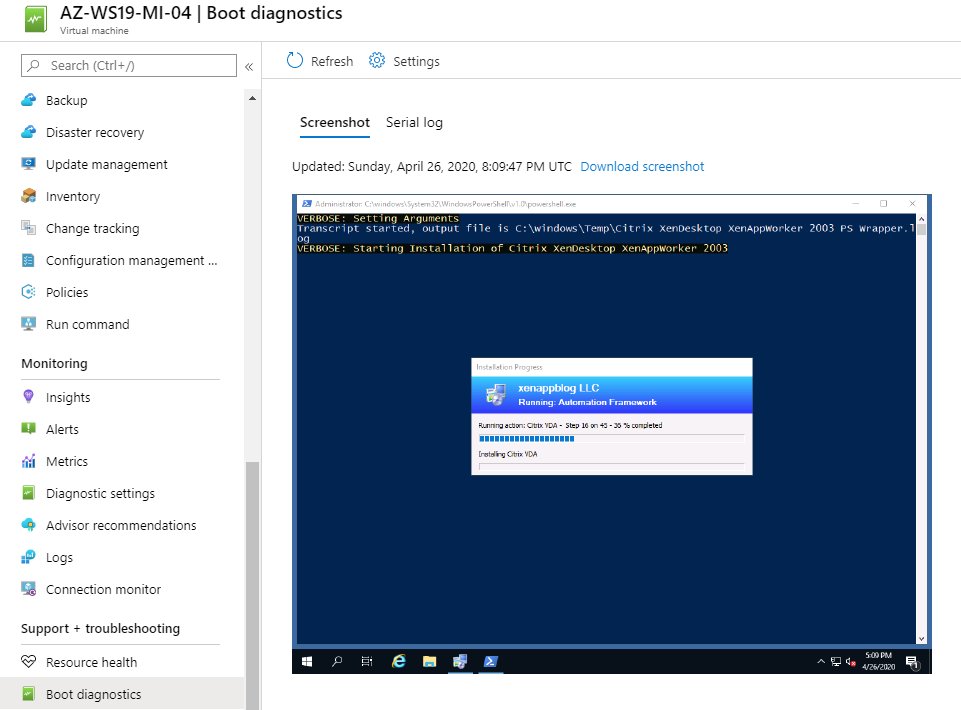Open Metrics menu entry
The height and width of the screenshot is (710, 961).
coord(67,461)
